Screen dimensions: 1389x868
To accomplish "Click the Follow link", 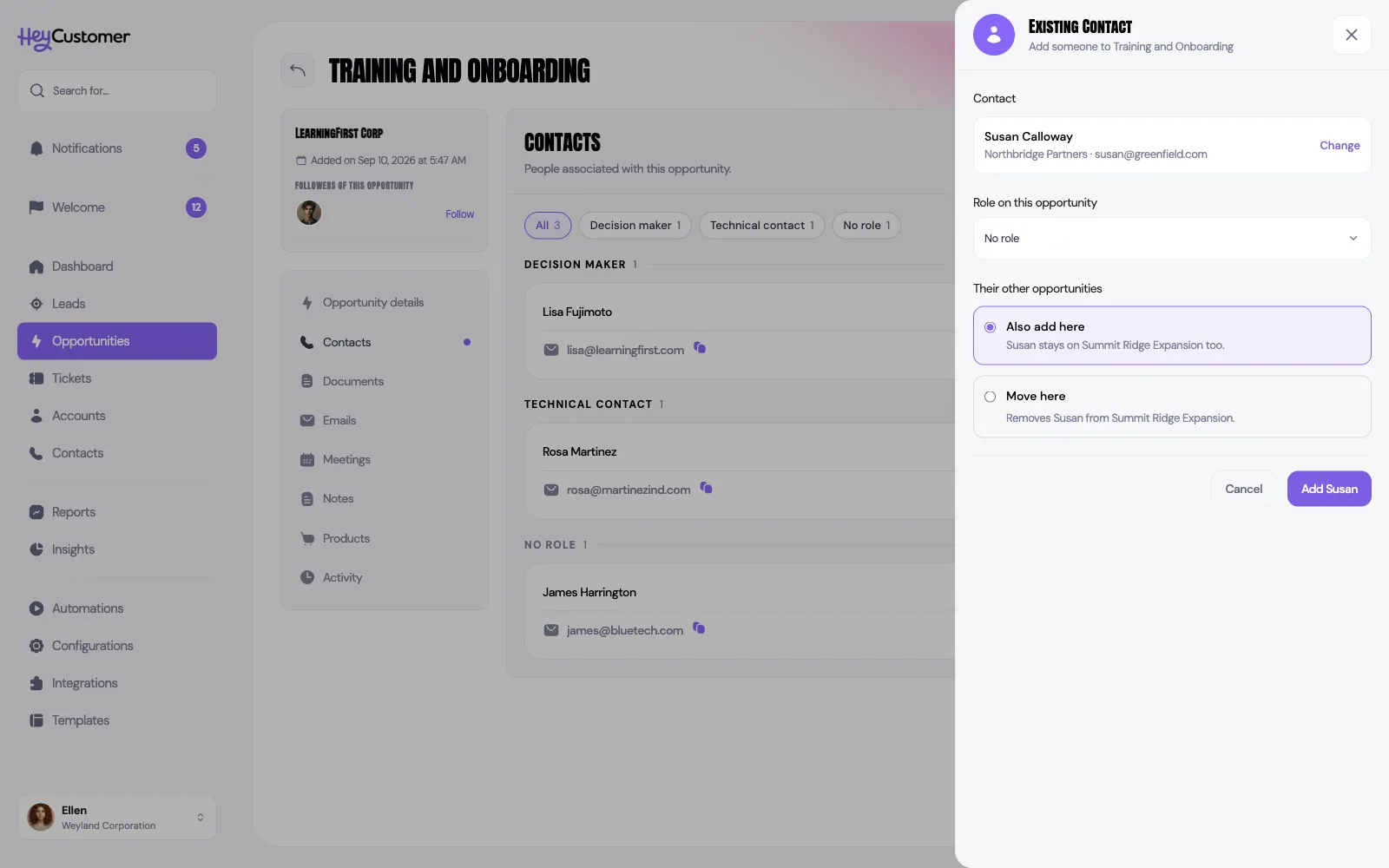I will pos(460,214).
